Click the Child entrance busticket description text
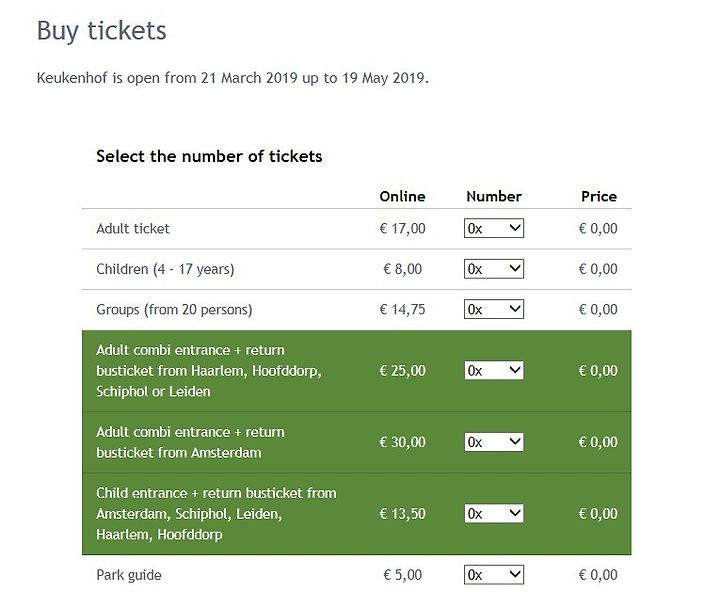 [216, 513]
